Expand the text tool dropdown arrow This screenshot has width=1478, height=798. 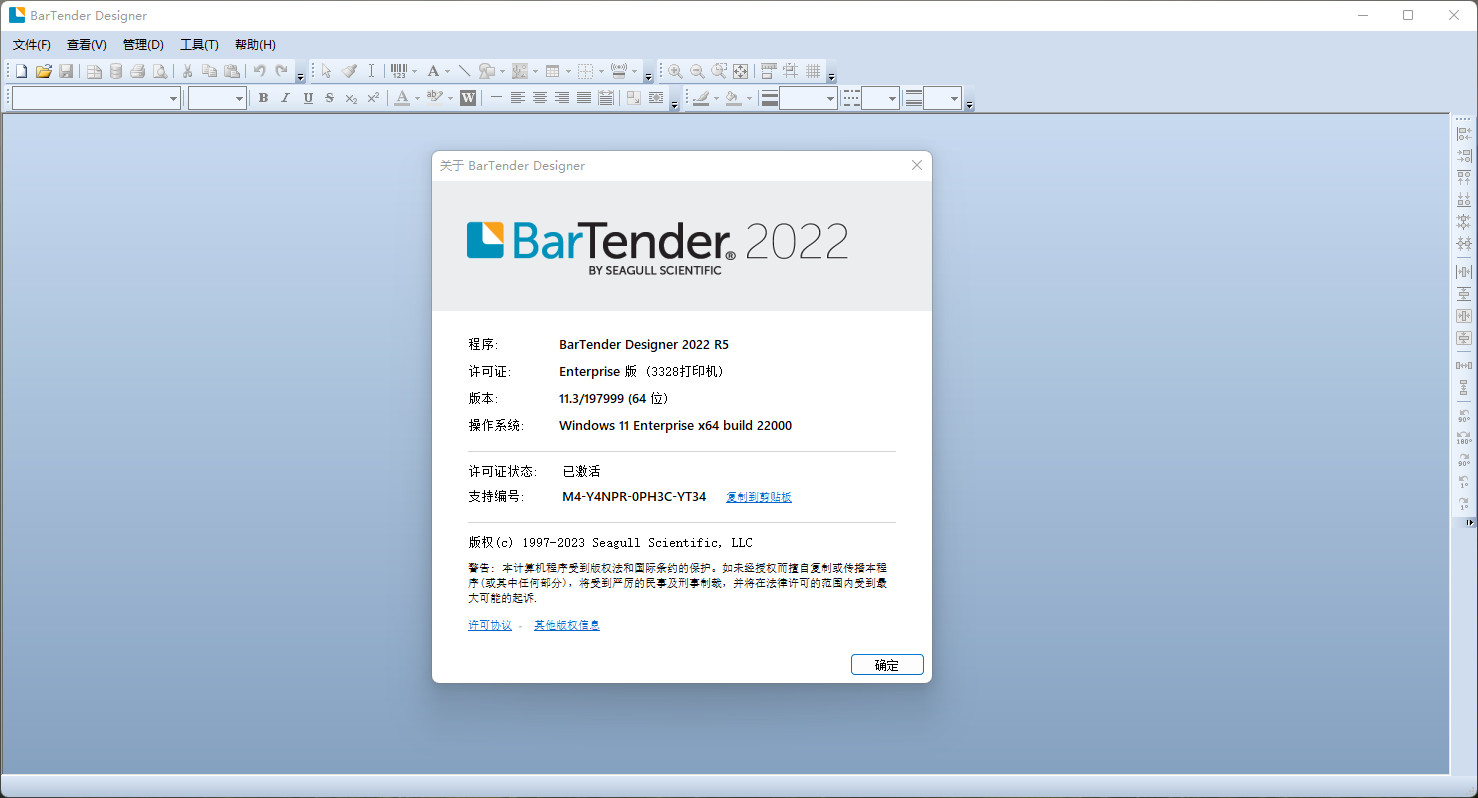(x=447, y=72)
